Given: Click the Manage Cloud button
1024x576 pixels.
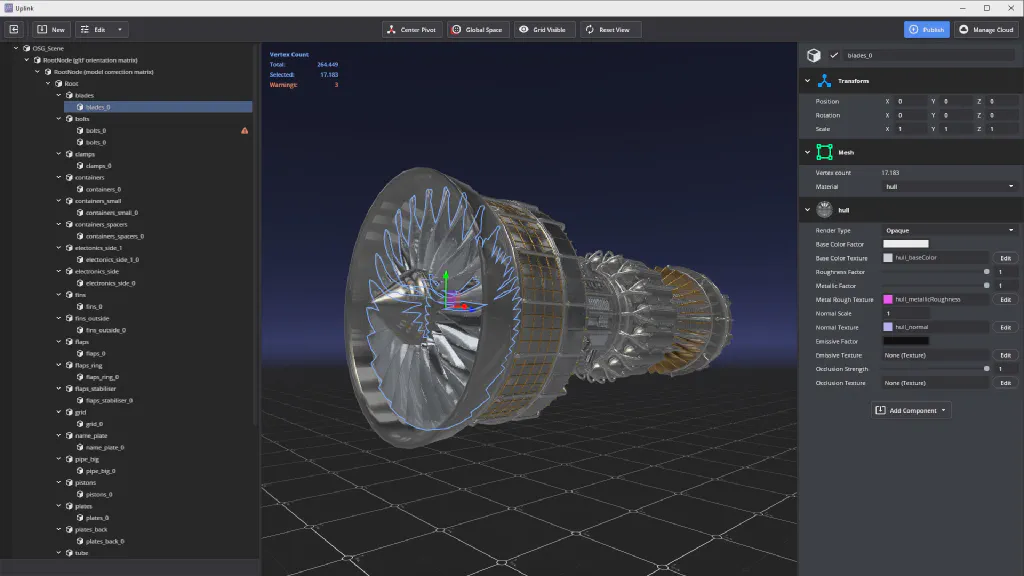Looking at the screenshot, I should (986, 30).
